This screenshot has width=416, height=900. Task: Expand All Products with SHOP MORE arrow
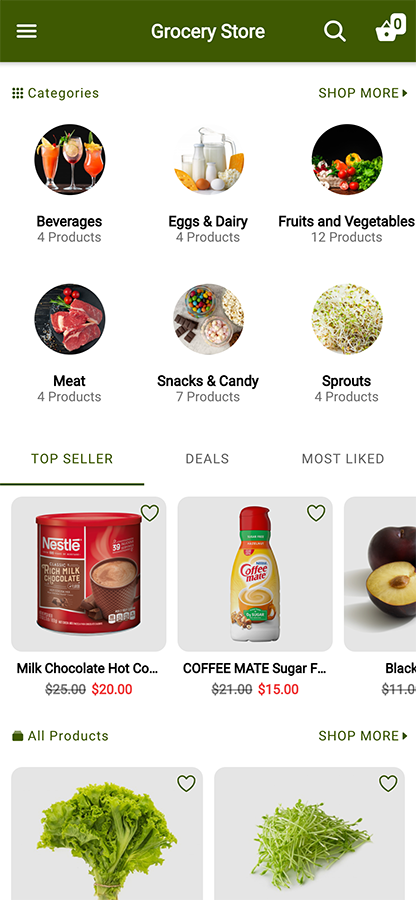tap(363, 736)
